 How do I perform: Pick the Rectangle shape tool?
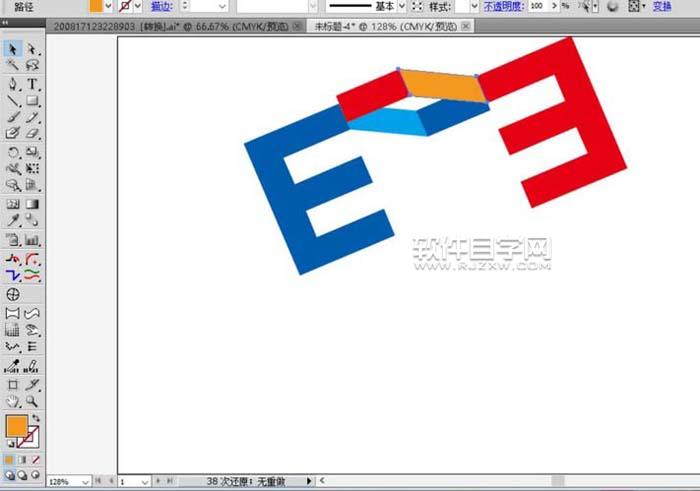point(33,100)
